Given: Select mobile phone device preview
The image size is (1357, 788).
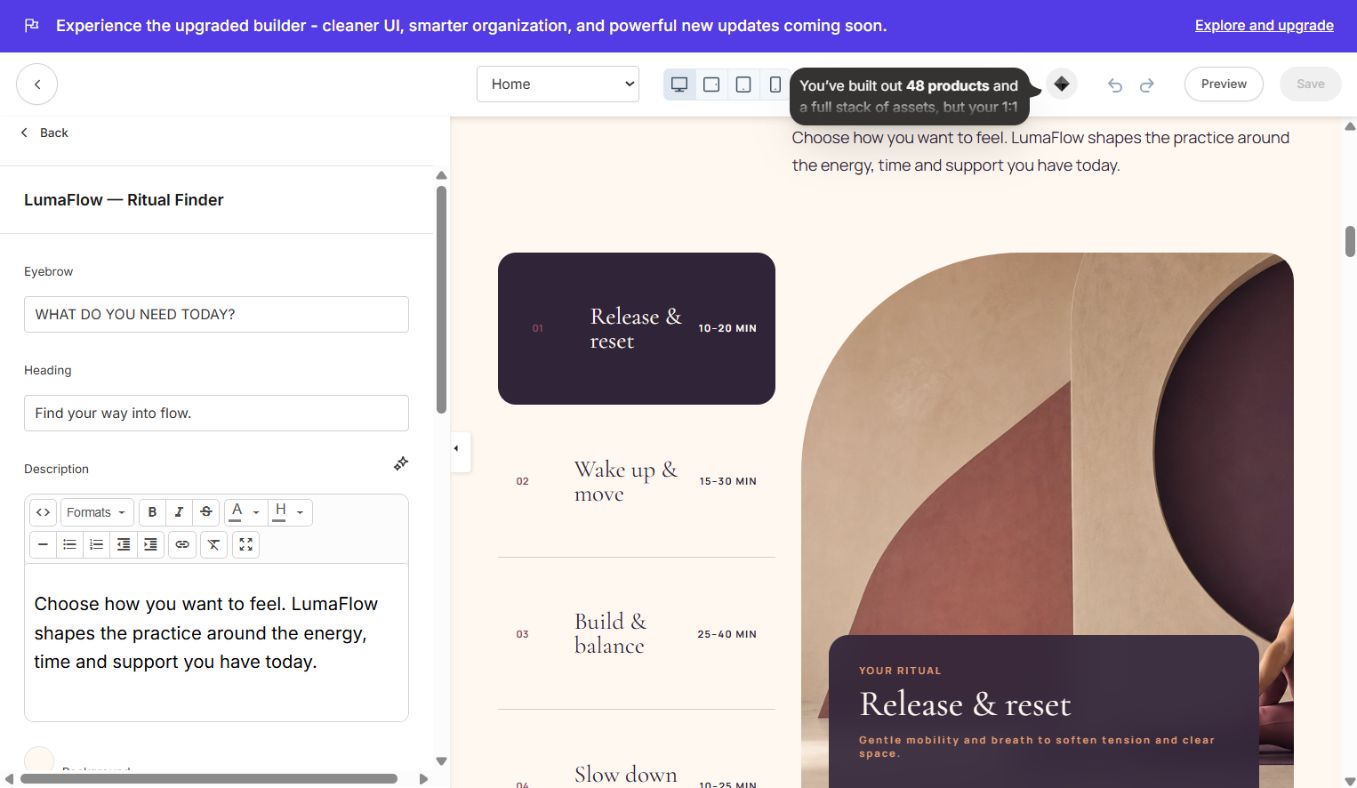Looking at the screenshot, I should click(775, 84).
